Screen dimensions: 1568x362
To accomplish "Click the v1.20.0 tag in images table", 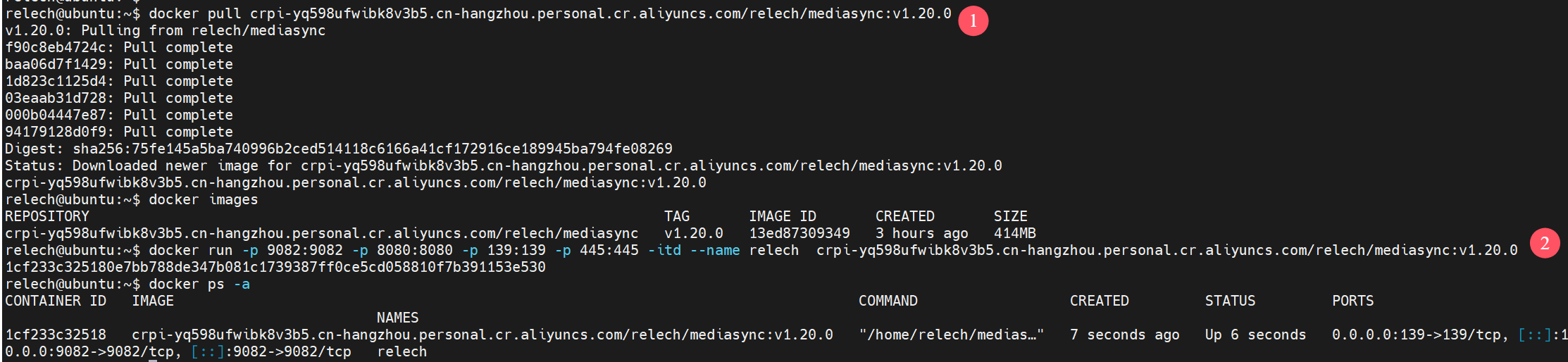I will click(x=694, y=233).
